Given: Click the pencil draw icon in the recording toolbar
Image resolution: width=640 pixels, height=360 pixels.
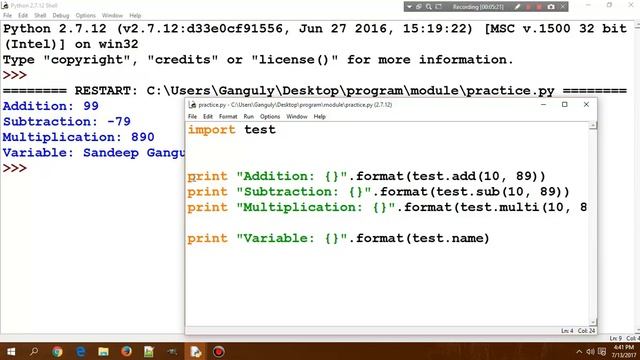Looking at the screenshot, I should [x=517, y=7].
